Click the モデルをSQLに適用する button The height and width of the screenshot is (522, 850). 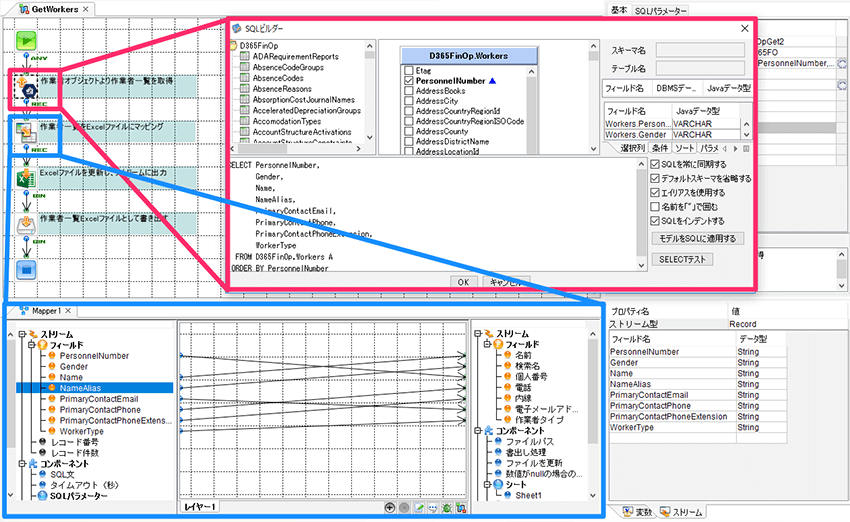pos(697,239)
